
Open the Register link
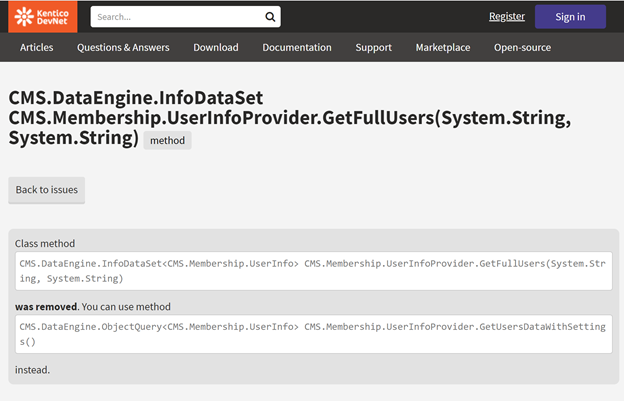pos(507,16)
